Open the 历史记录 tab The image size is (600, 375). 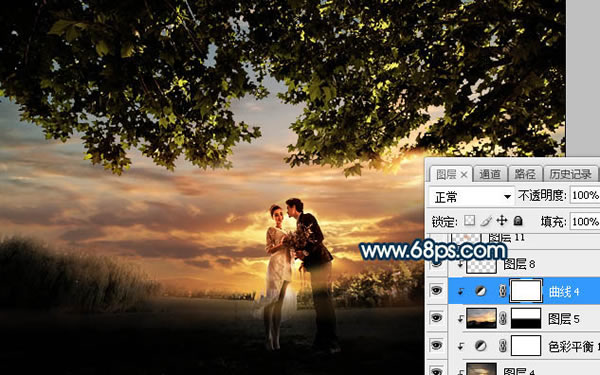571,174
